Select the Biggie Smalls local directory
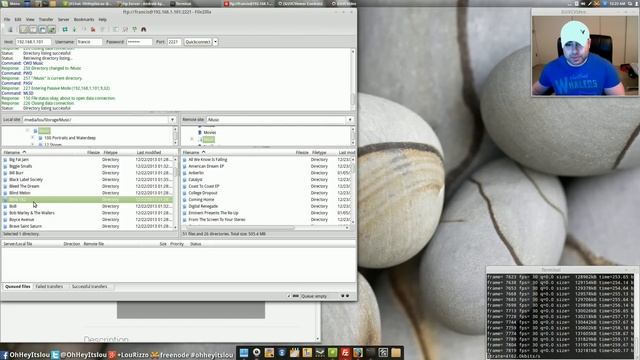This screenshot has width=640, height=360. (20, 166)
